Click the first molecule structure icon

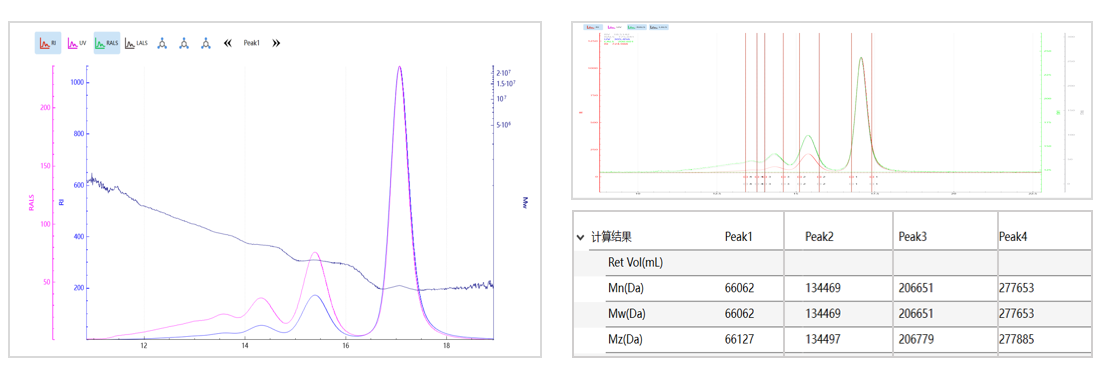coord(162,43)
